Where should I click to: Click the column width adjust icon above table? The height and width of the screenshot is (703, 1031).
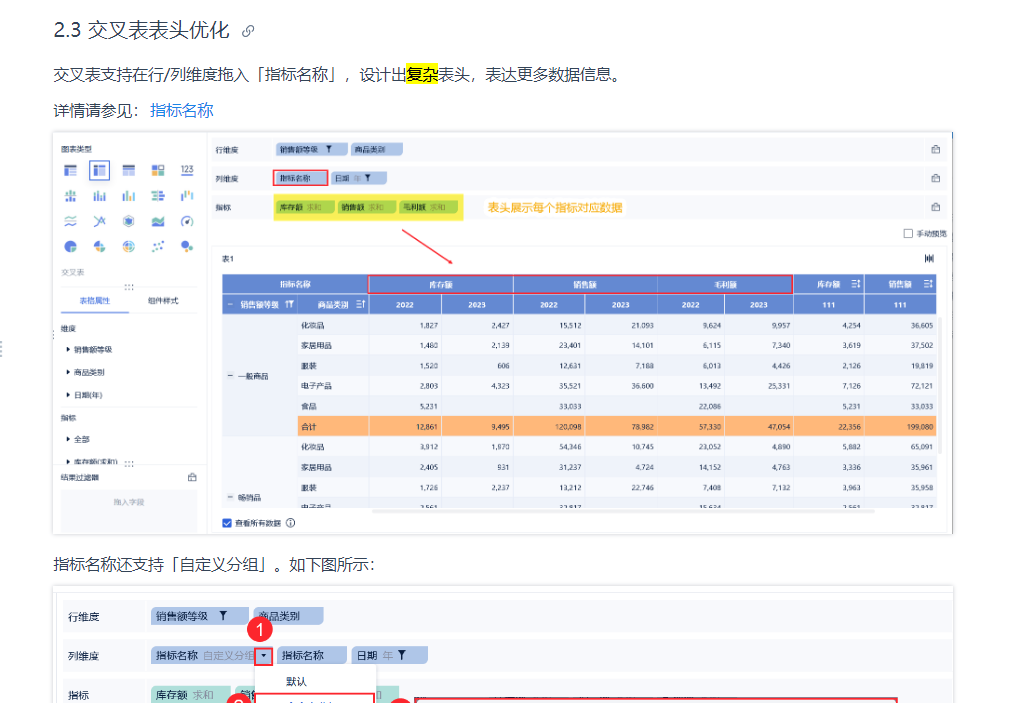coord(929,259)
